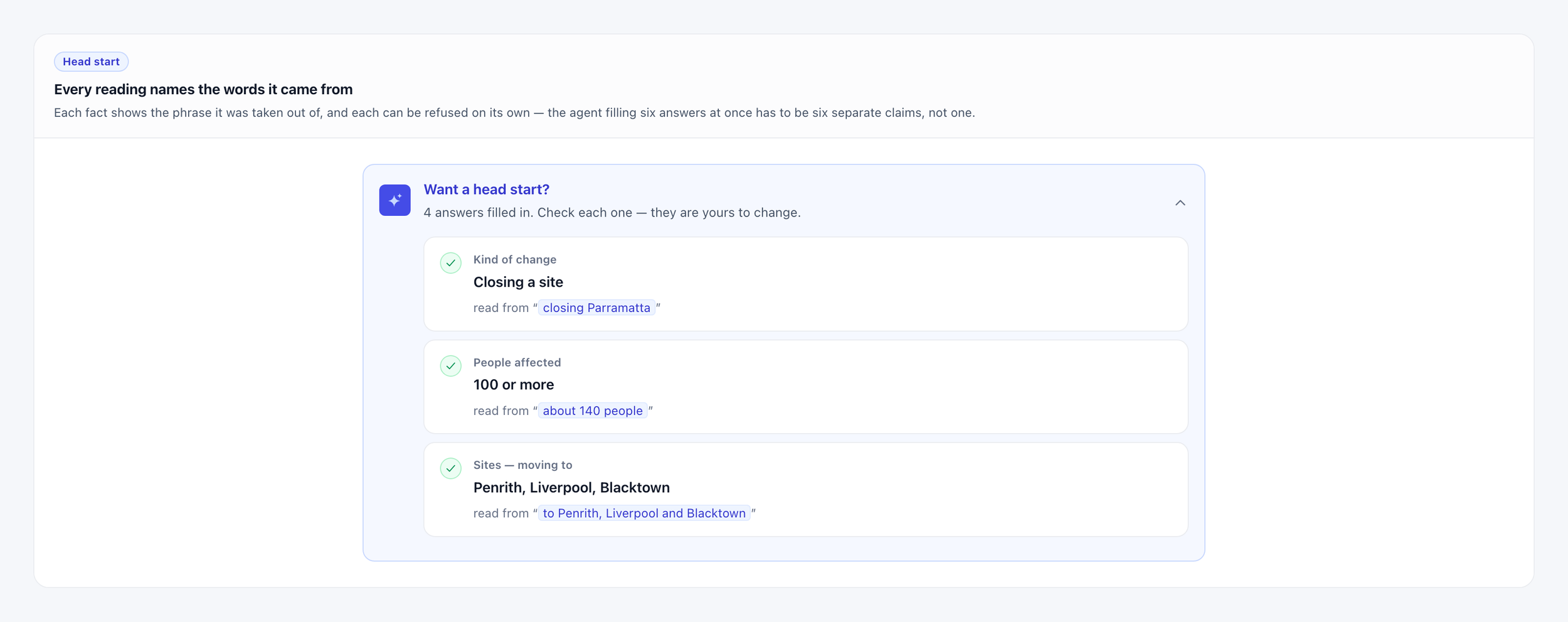This screenshot has width=1568, height=622.
Task: Toggle the Sites — moving to check mark
Action: click(x=450, y=468)
